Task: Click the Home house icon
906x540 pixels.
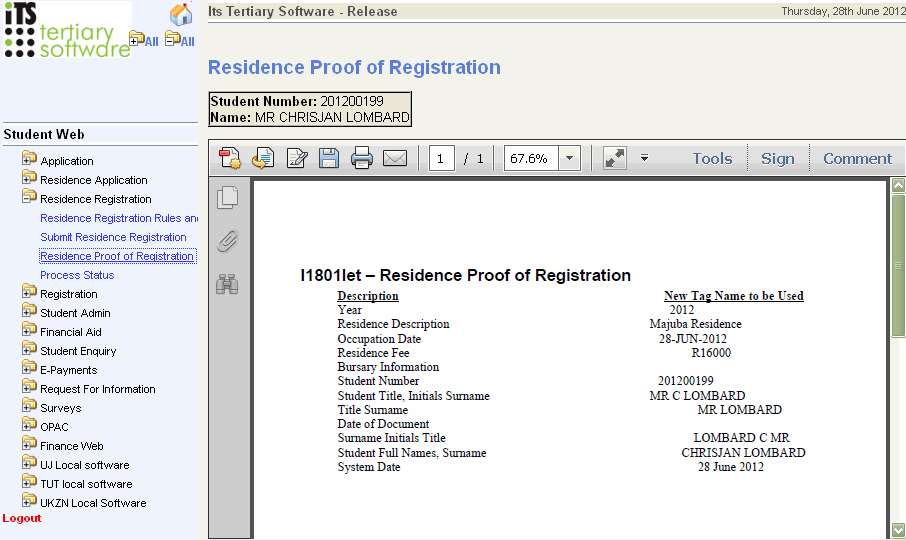Action: [x=181, y=14]
